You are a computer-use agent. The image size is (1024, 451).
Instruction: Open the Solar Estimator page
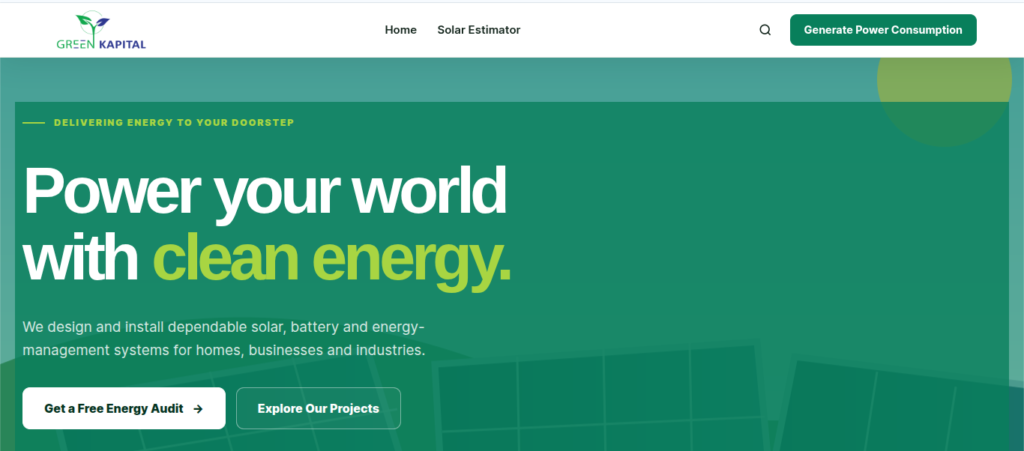(479, 30)
